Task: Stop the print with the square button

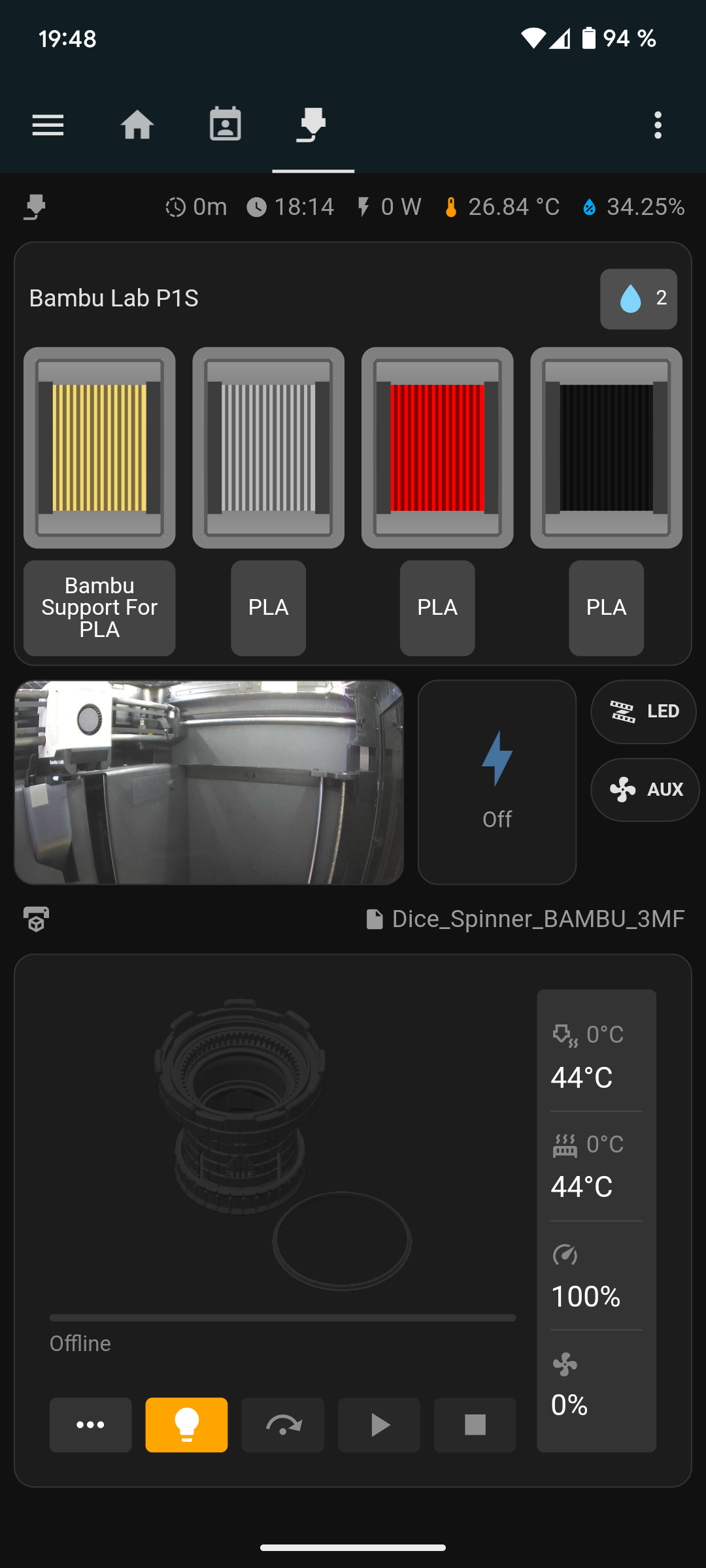Action: [475, 1425]
